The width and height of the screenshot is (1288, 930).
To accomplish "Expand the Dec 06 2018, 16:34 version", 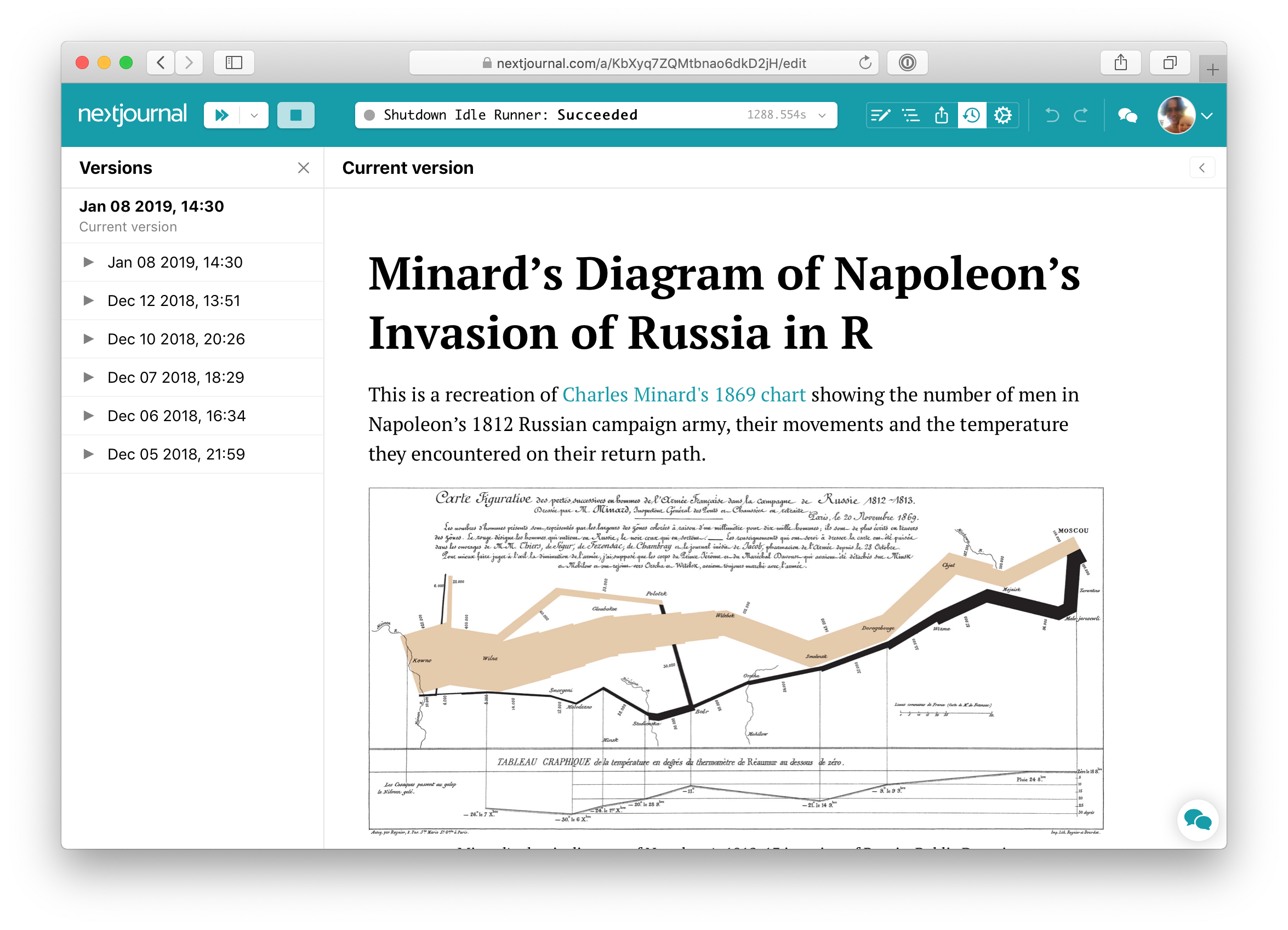I will tap(89, 416).
